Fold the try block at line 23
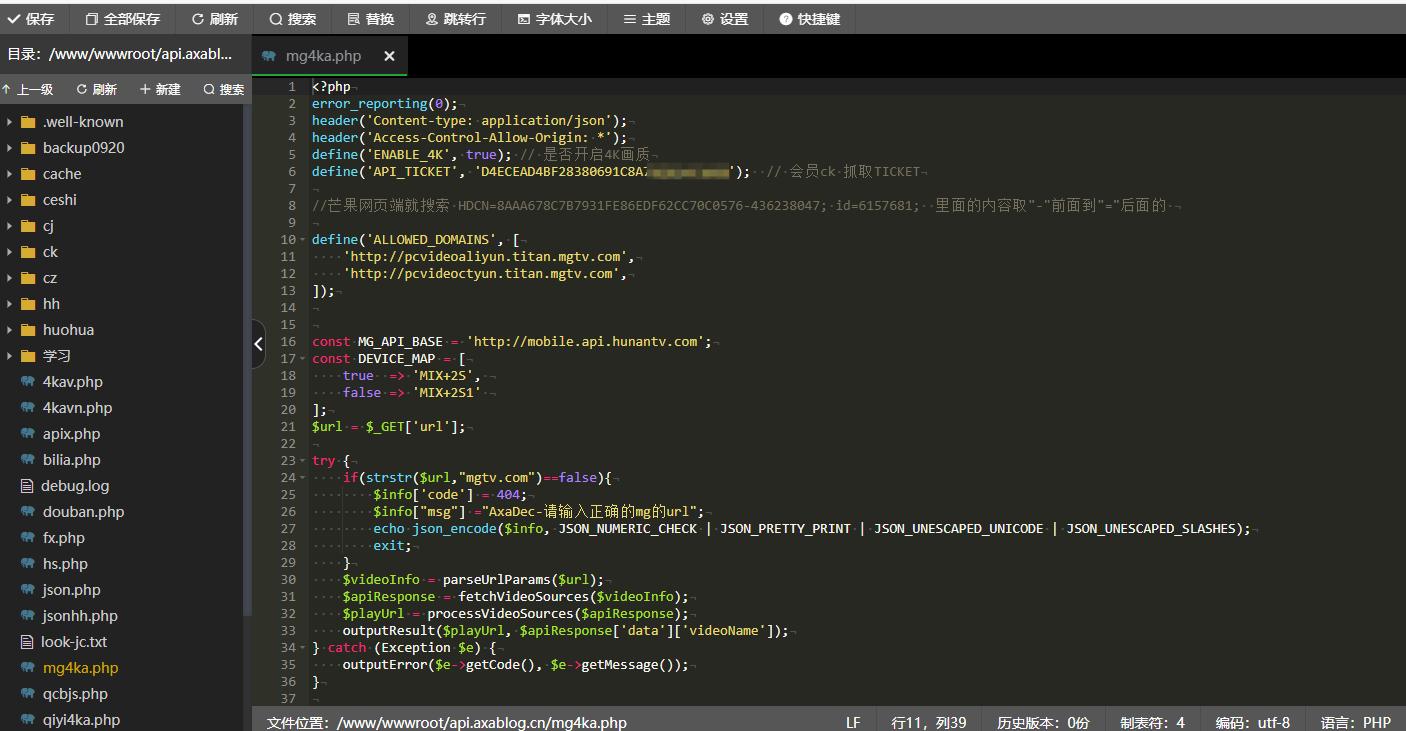1406x731 pixels. coord(303,461)
